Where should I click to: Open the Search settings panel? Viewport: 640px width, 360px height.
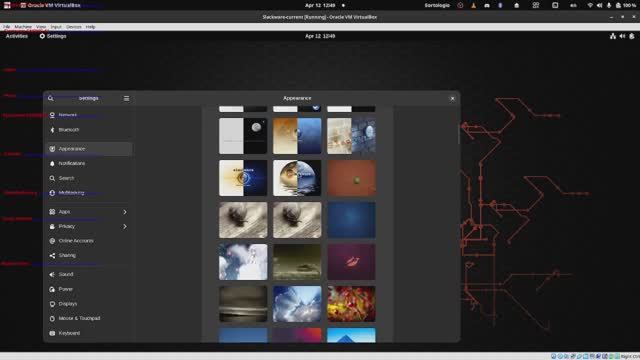pos(89,178)
